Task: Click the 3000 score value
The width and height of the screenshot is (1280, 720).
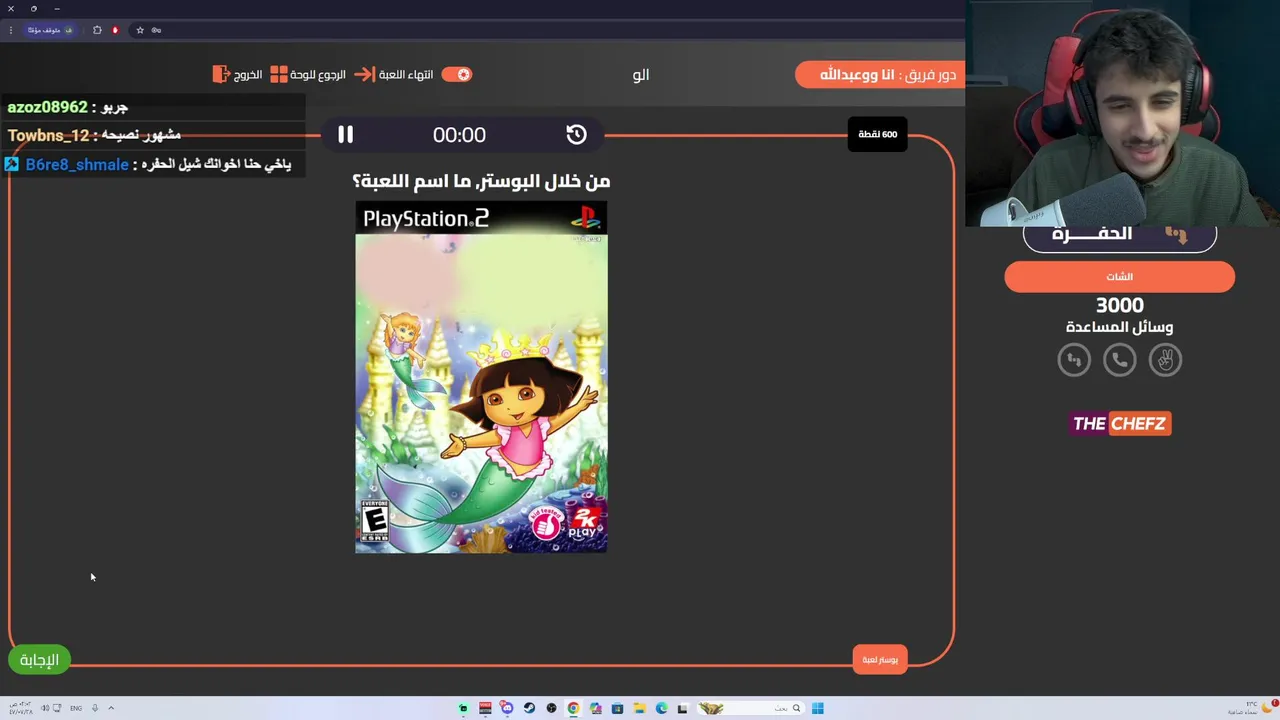Action: (1119, 305)
